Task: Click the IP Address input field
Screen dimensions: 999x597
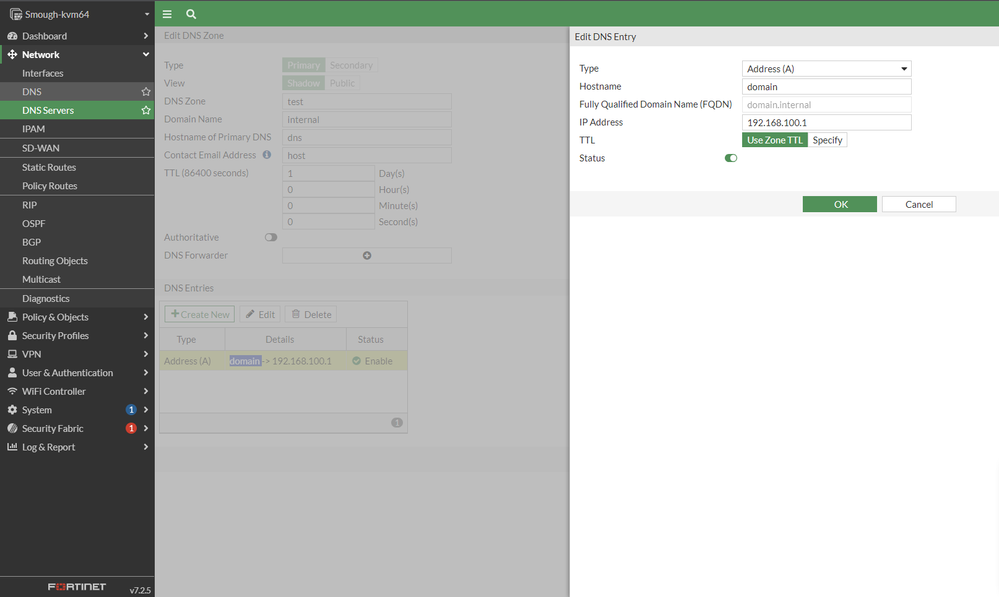Action: (x=826, y=122)
